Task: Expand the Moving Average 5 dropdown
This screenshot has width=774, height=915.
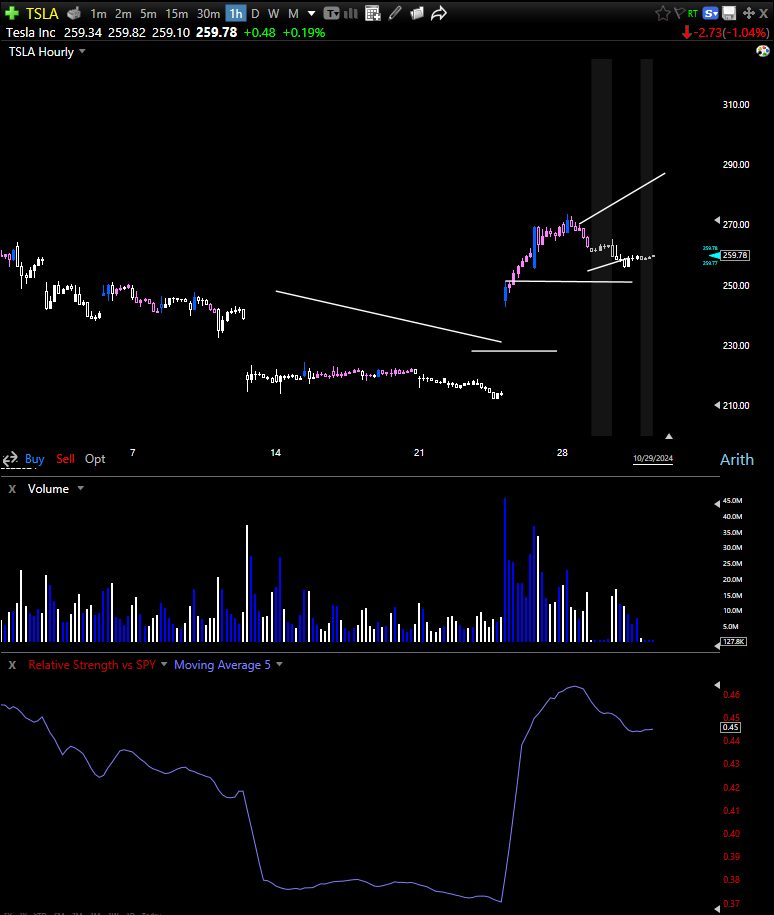Action: (x=279, y=665)
